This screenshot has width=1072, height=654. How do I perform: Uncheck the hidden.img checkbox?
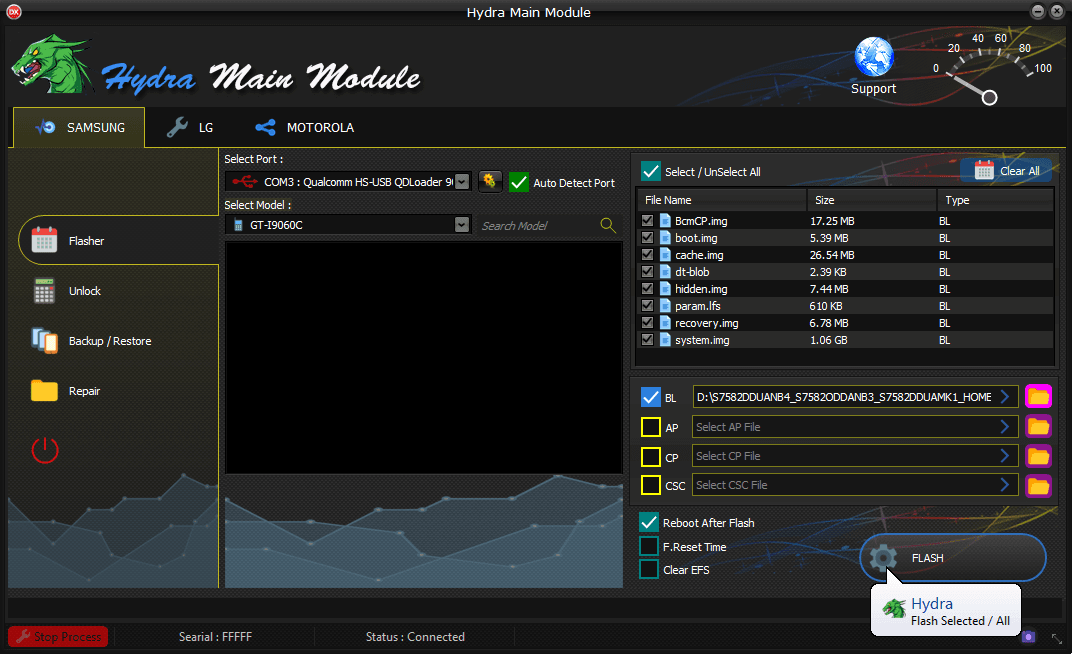click(647, 288)
